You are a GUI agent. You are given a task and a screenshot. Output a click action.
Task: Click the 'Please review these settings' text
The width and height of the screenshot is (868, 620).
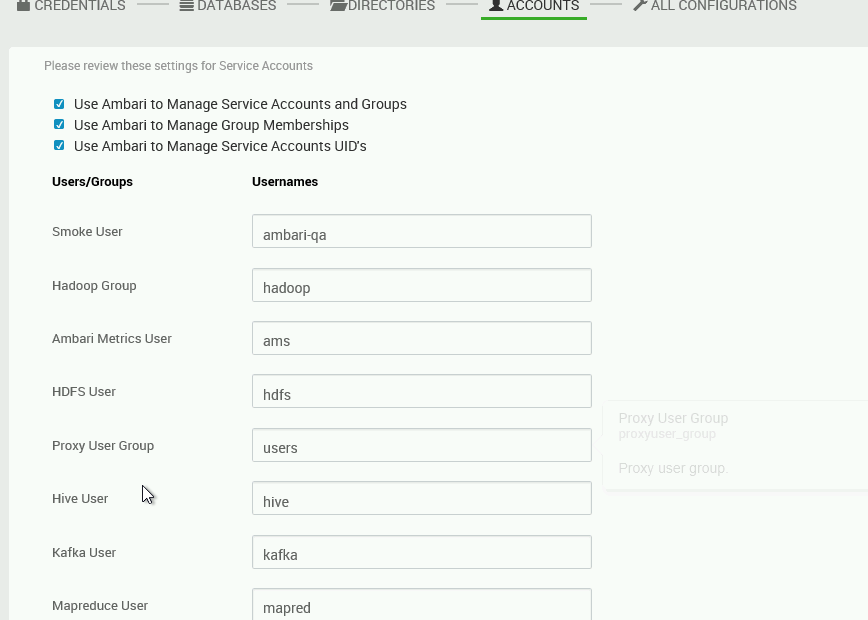point(178,66)
